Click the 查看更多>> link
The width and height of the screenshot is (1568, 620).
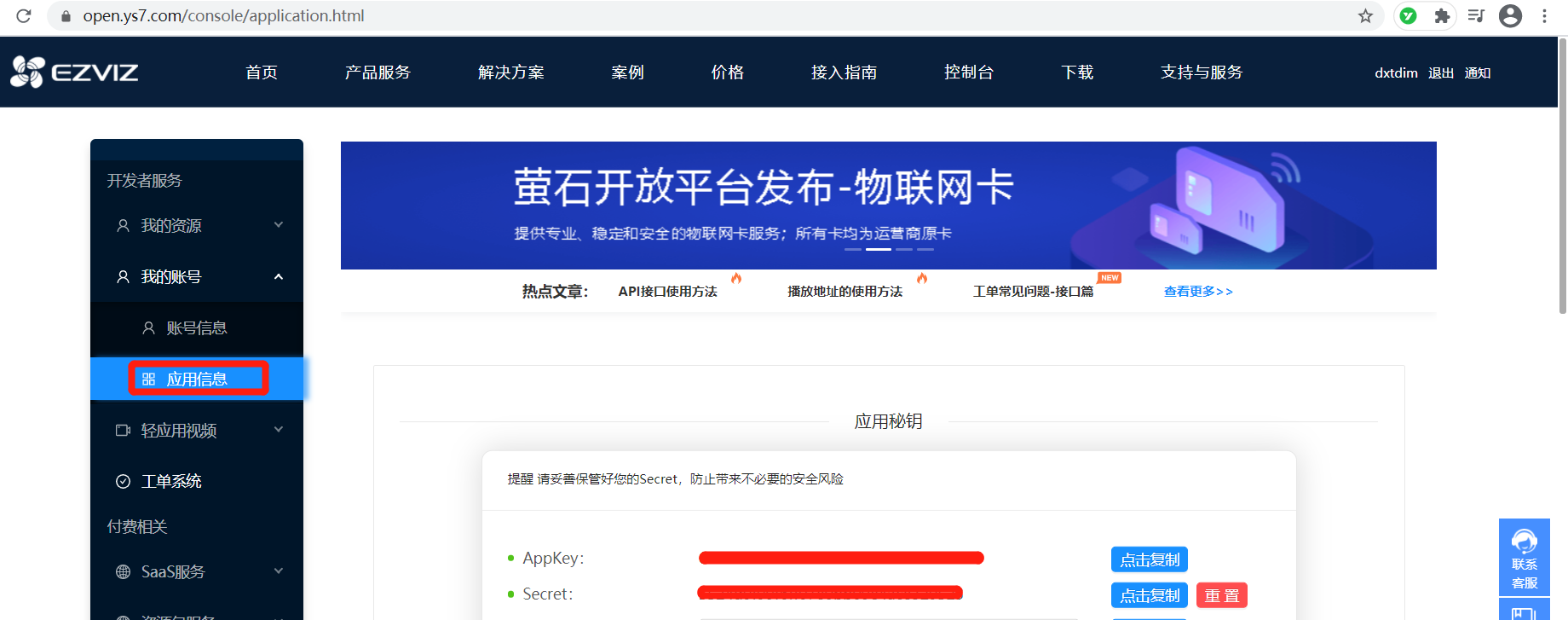[x=1198, y=292]
